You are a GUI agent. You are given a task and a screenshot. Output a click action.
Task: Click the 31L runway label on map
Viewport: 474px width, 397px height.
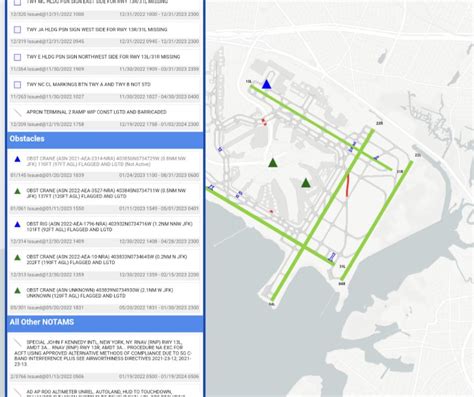click(342, 267)
